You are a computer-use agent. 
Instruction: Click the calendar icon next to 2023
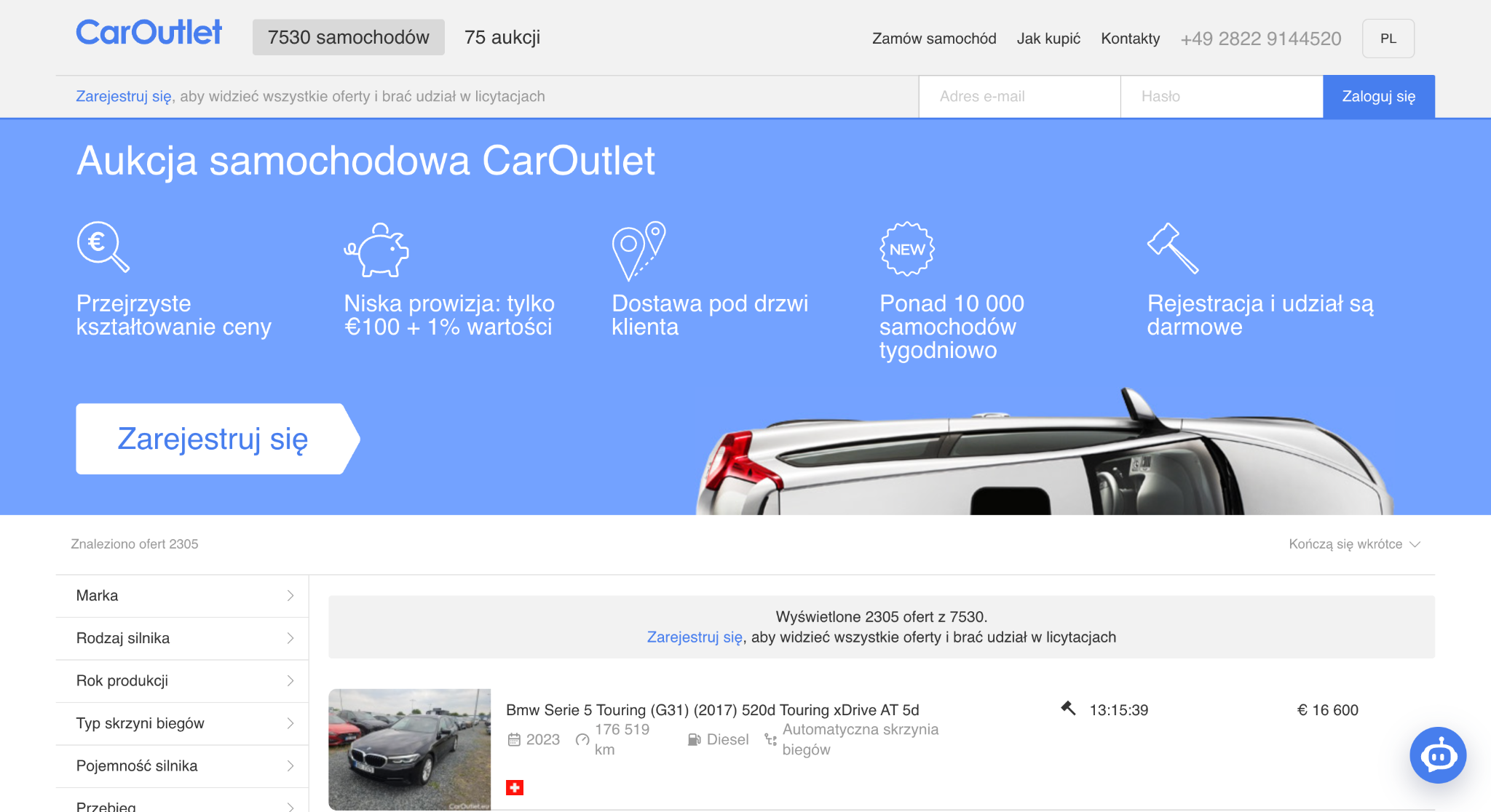(514, 739)
